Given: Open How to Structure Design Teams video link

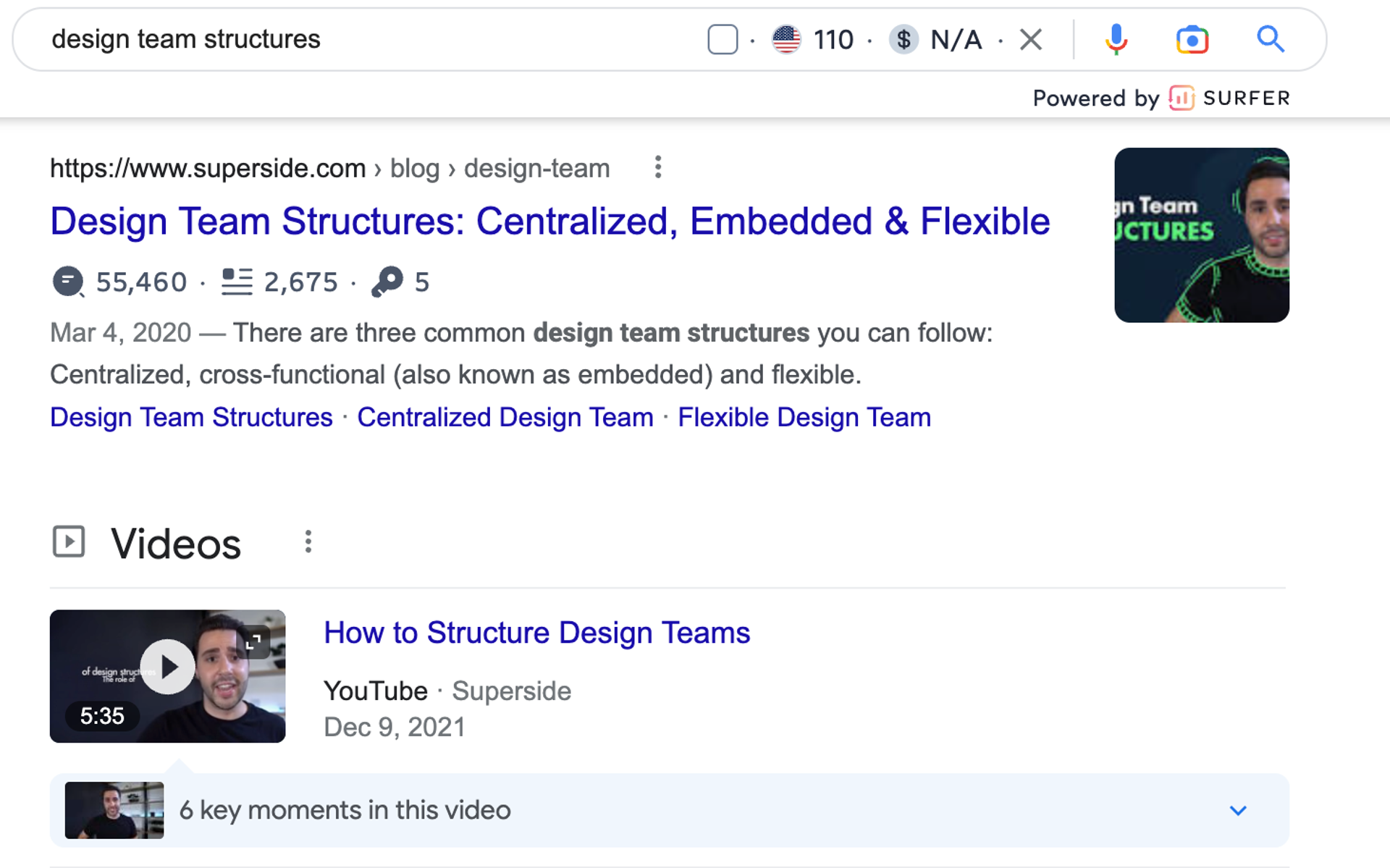Looking at the screenshot, I should tap(536, 633).
